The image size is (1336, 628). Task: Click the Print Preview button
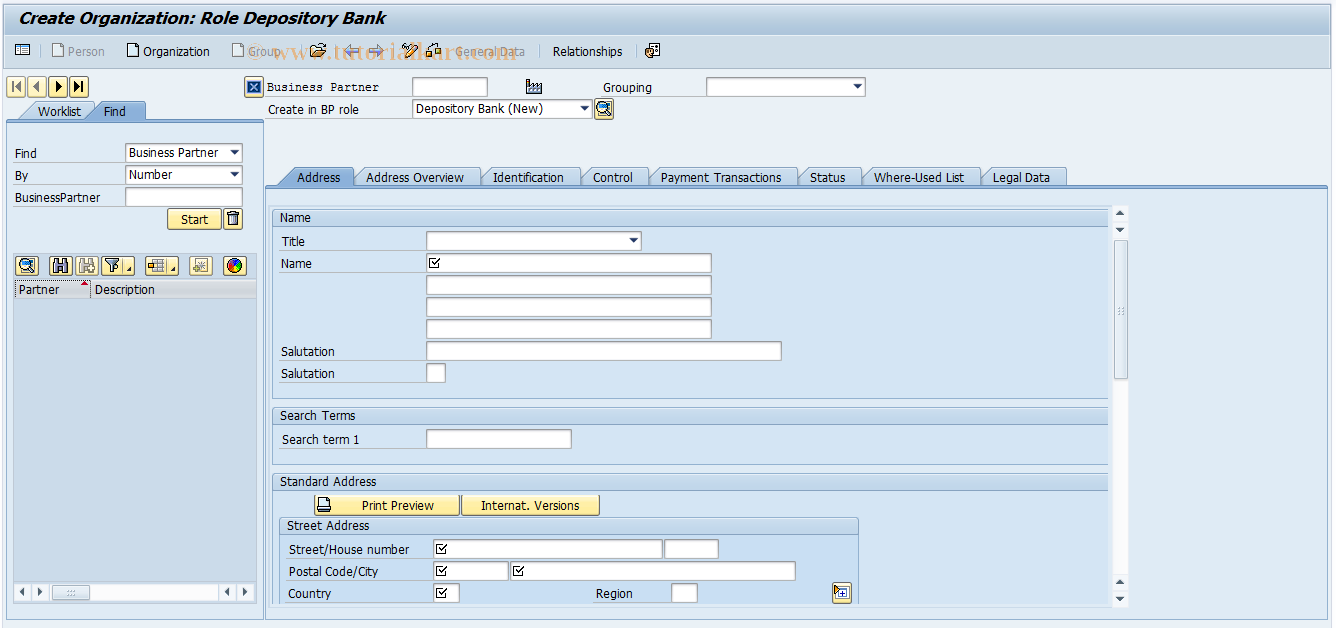(x=387, y=505)
